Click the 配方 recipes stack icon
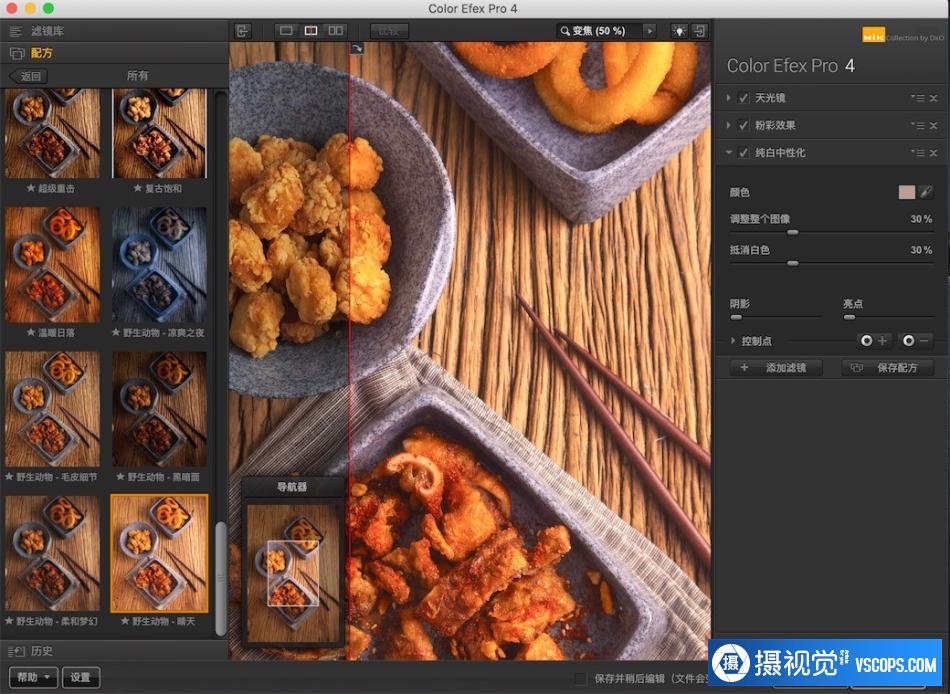 click(16, 53)
